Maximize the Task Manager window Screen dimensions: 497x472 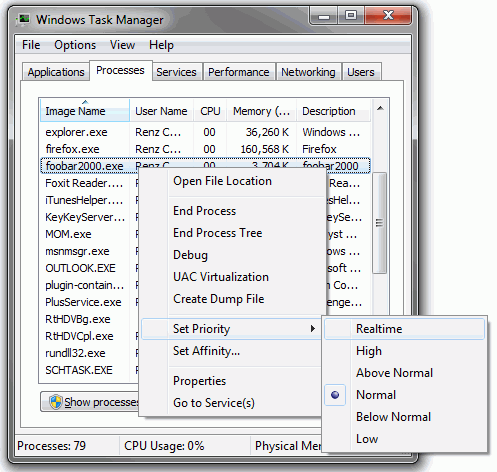pyautogui.click(x=351, y=16)
